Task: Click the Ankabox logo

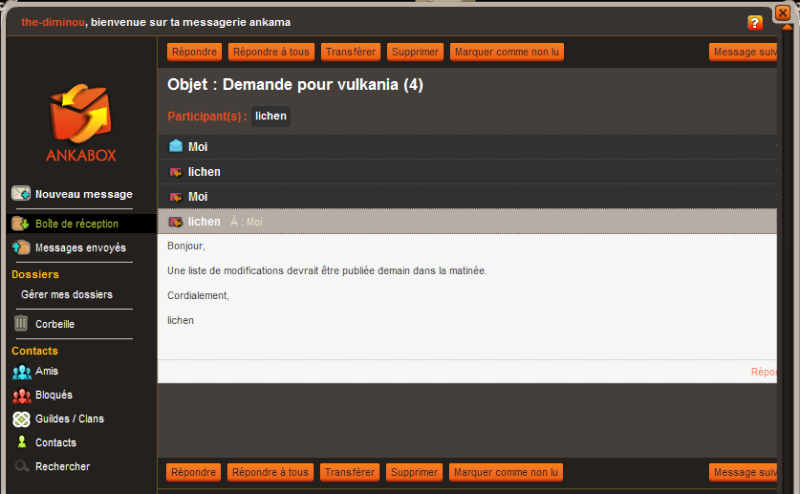Action: point(81,122)
